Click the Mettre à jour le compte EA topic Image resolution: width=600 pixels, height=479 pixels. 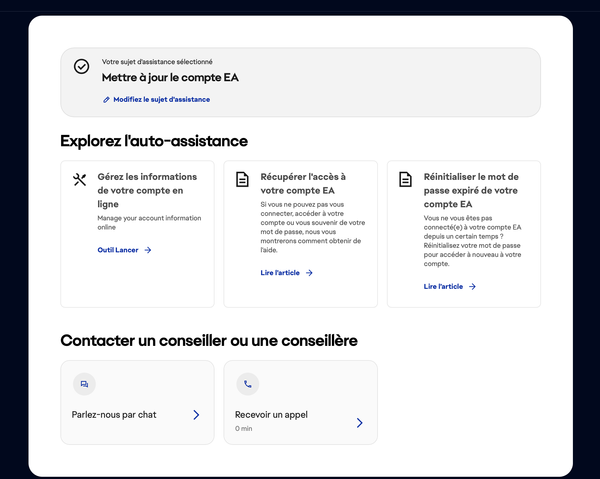point(170,77)
